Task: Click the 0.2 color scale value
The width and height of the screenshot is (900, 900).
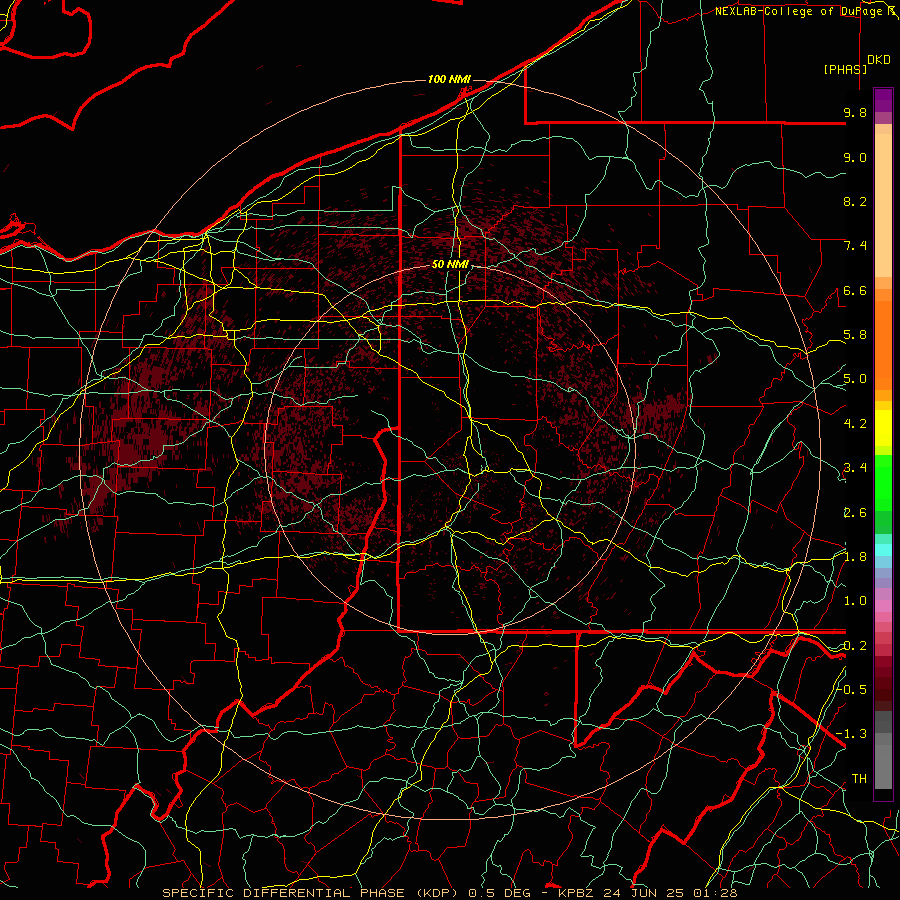Action: pos(855,646)
